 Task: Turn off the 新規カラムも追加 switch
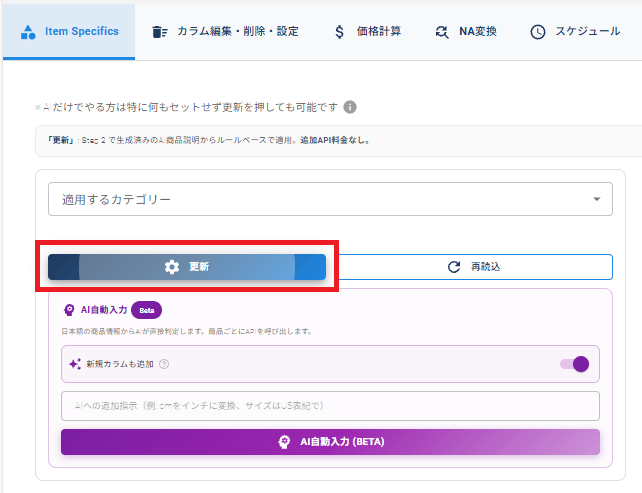click(575, 364)
